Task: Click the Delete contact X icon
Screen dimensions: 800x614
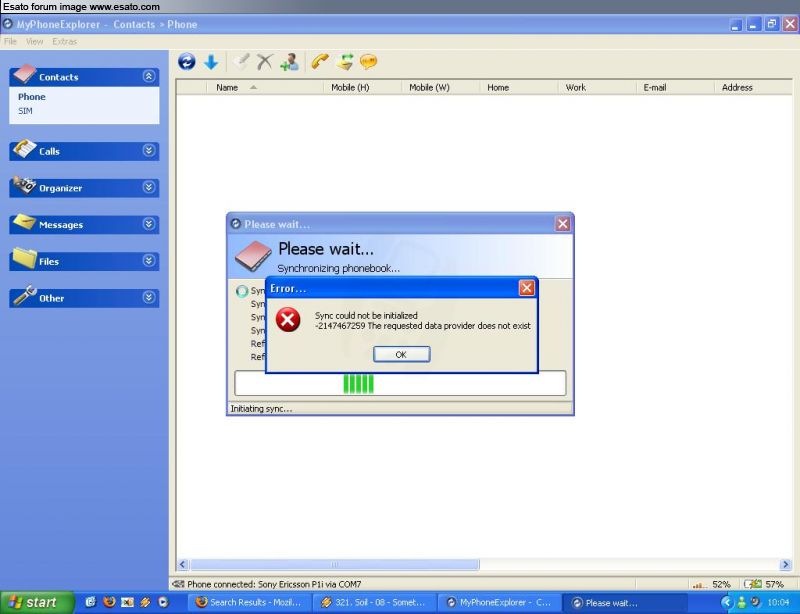Action: coord(264,62)
